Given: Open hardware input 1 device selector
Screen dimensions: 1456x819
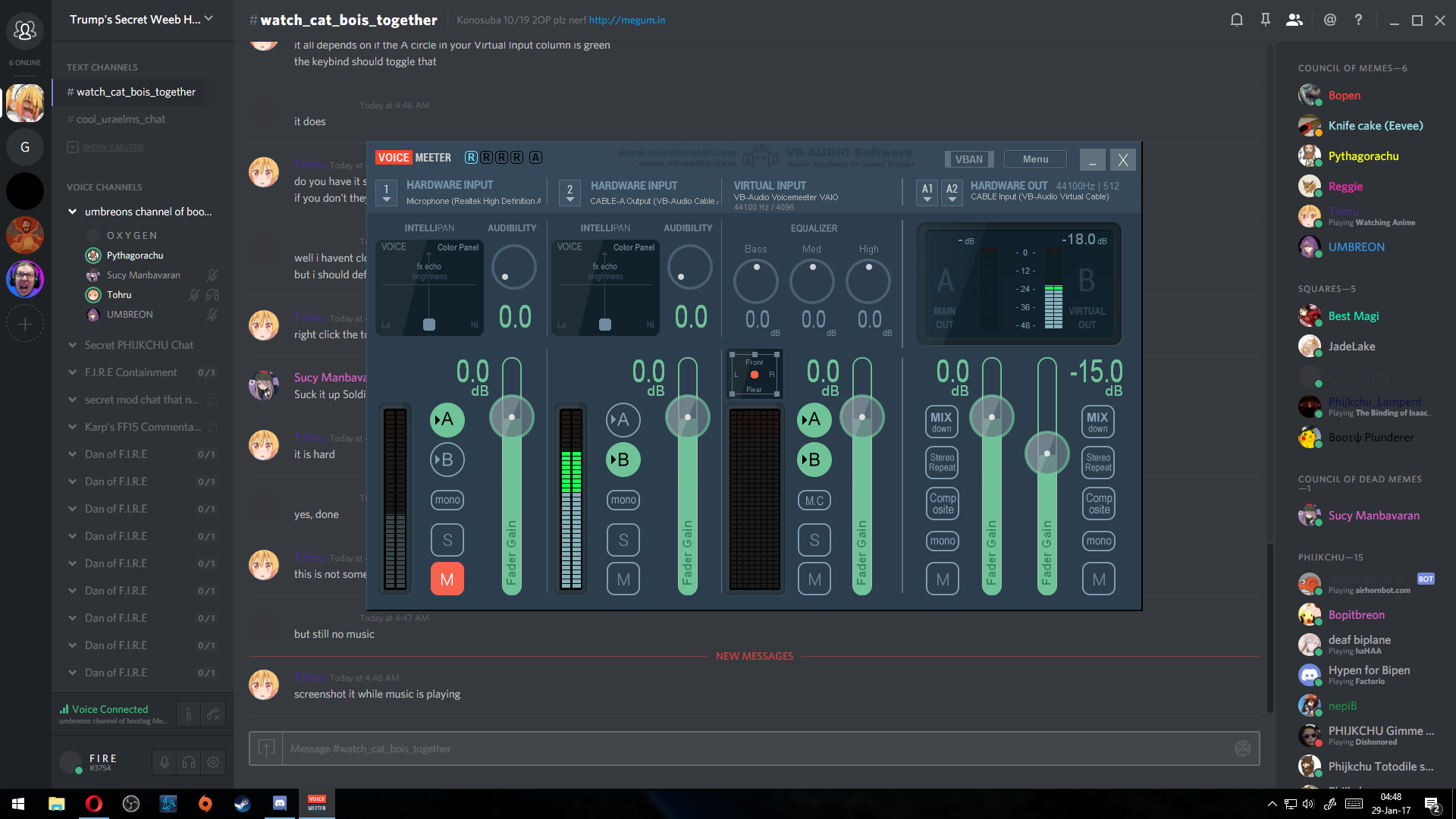Looking at the screenshot, I should 387,193.
